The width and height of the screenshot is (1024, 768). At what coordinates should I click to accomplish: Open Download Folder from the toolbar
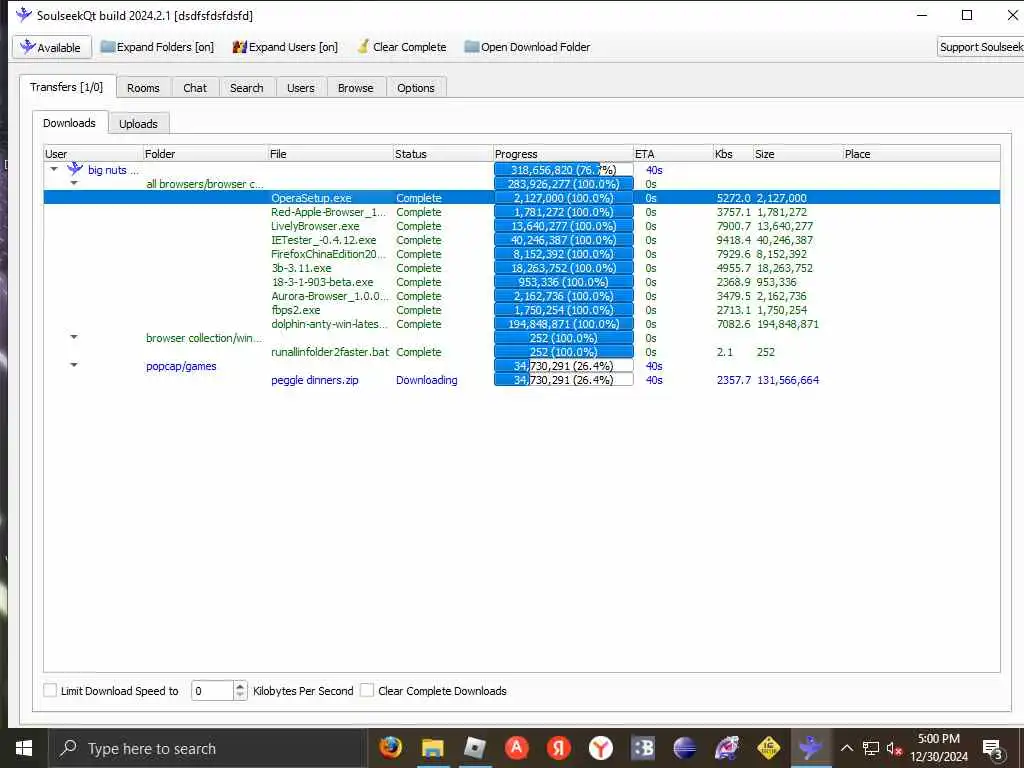point(527,47)
